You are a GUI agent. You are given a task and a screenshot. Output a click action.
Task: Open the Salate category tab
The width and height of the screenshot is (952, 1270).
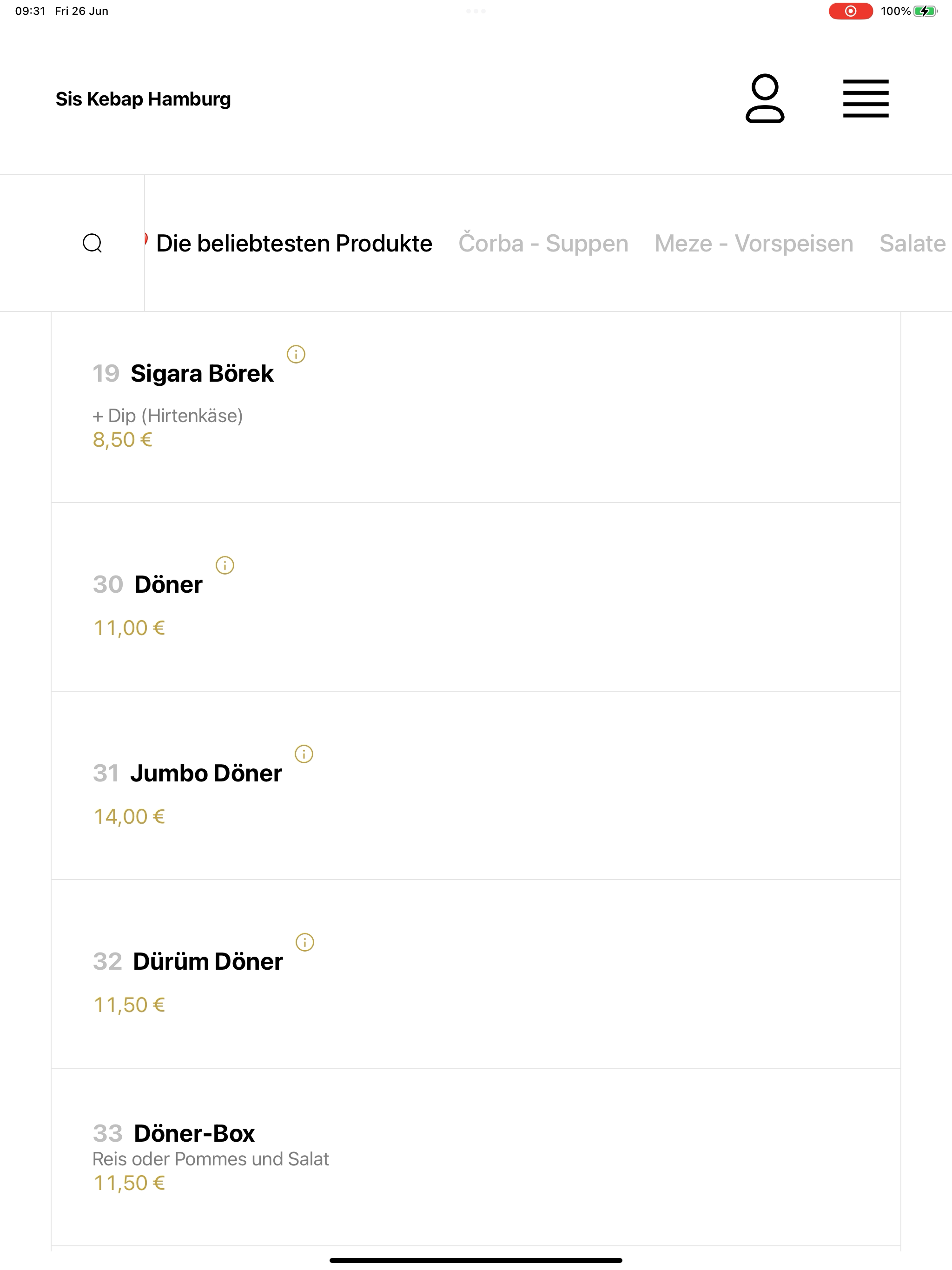tap(912, 244)
